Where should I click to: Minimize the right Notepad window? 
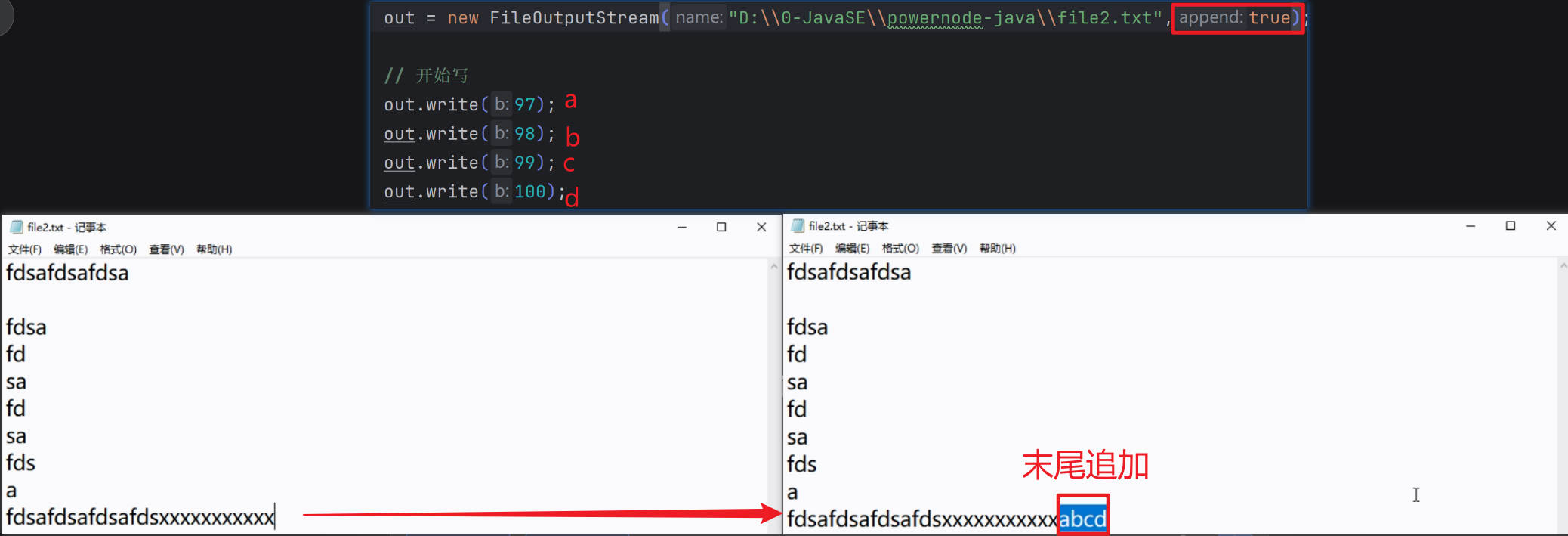coord(1471,225)
